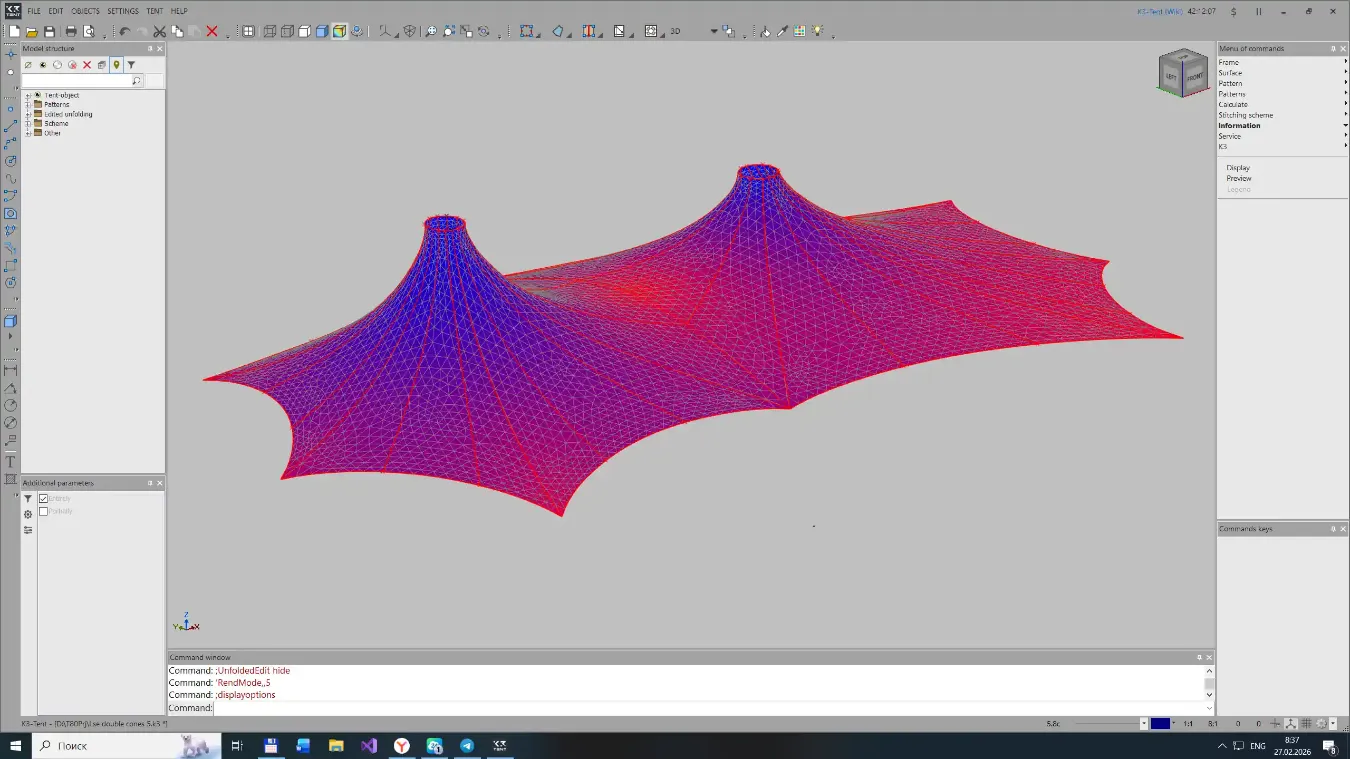
Task: Select the 3D box primitive tool
Action: coord(11,321)
